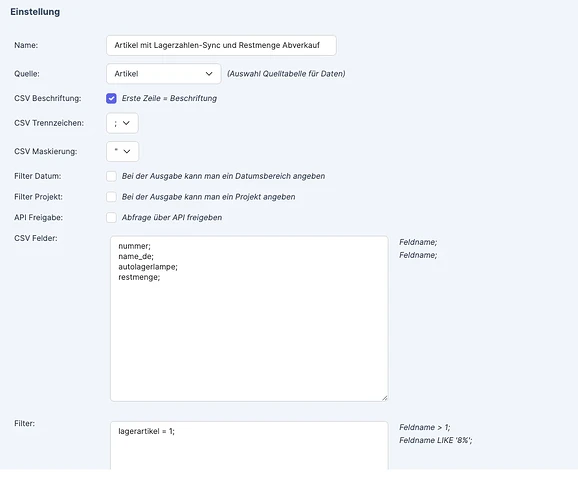Click the chevron arrow in Quelle dropdown

[209, 74]
